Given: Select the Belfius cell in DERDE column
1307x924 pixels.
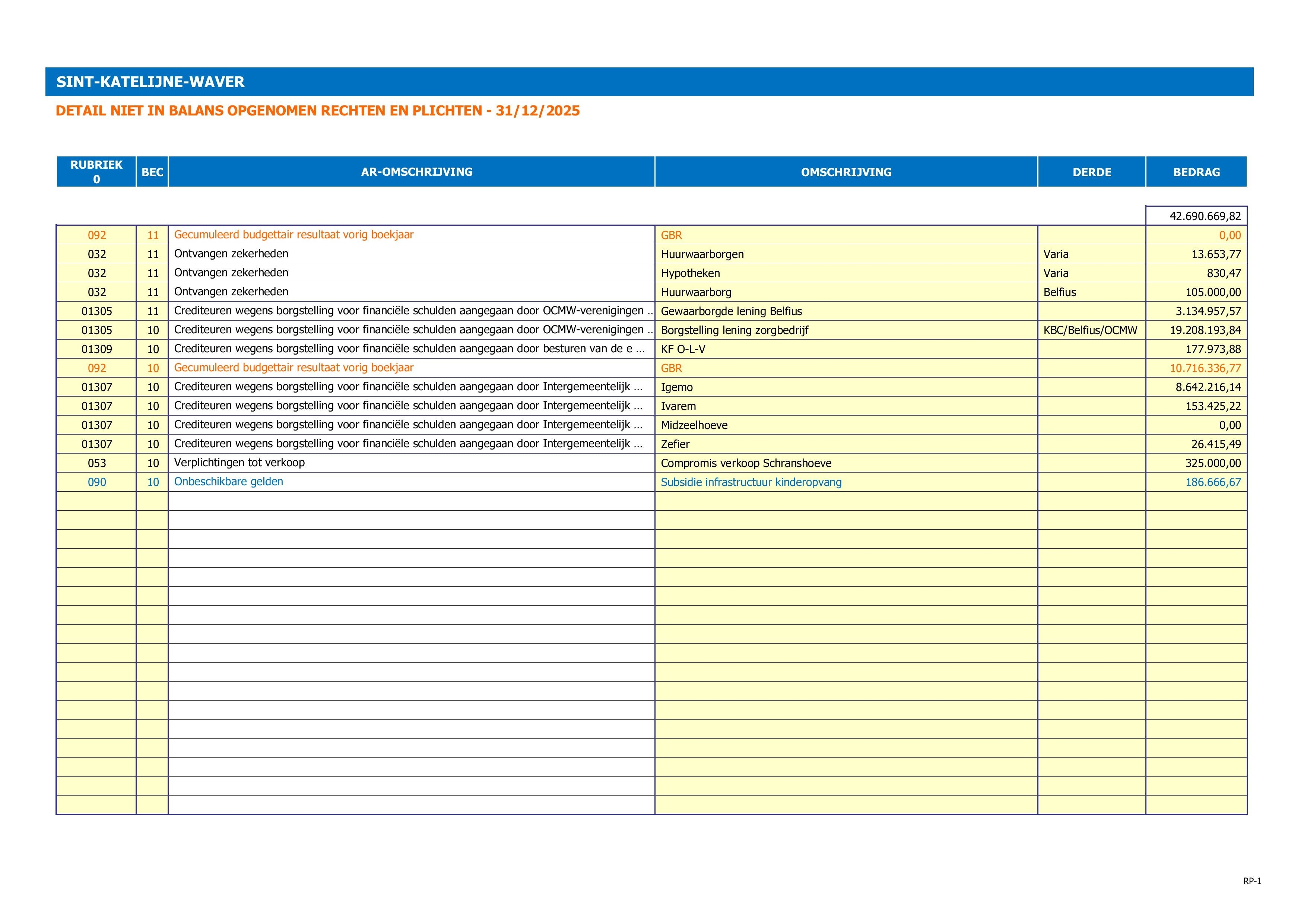Looking at the screenshot, I should coord(1091,292).
